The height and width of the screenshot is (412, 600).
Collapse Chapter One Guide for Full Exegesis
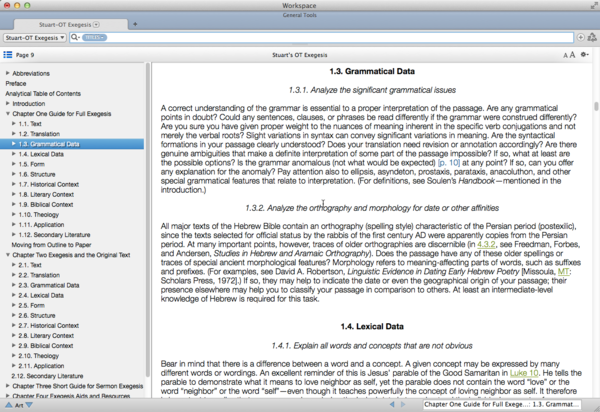tap(9, 114)
